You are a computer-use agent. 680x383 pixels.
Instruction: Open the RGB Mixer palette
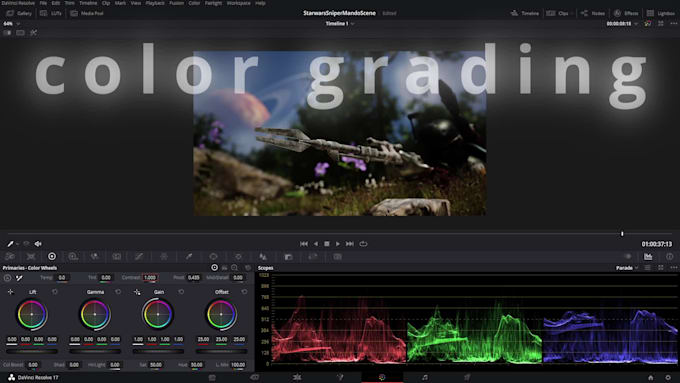click(x=95, y=257)
